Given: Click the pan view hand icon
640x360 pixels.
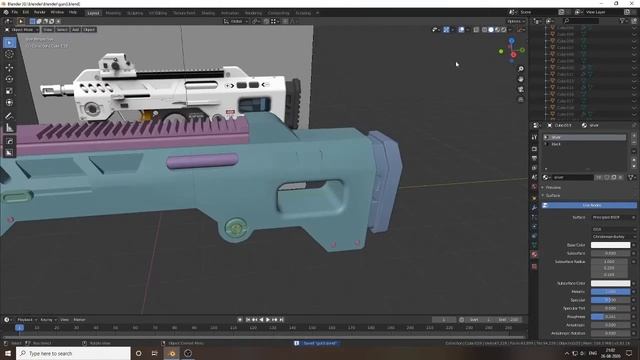Looking at the screenshot, I should pos(521,79).
